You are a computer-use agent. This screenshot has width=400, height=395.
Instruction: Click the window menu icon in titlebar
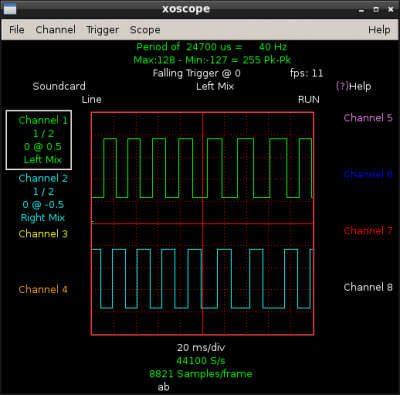[x=10, y=9]
